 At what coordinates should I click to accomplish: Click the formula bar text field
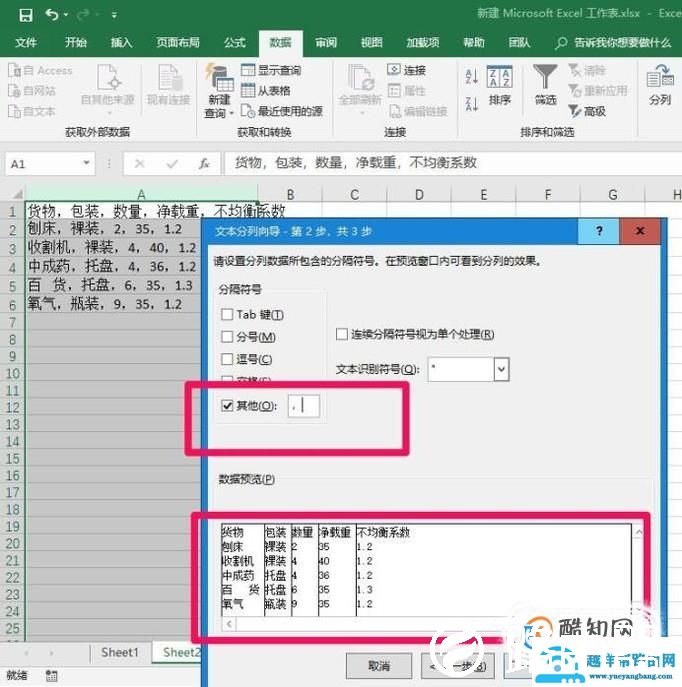tap(453, 163)
